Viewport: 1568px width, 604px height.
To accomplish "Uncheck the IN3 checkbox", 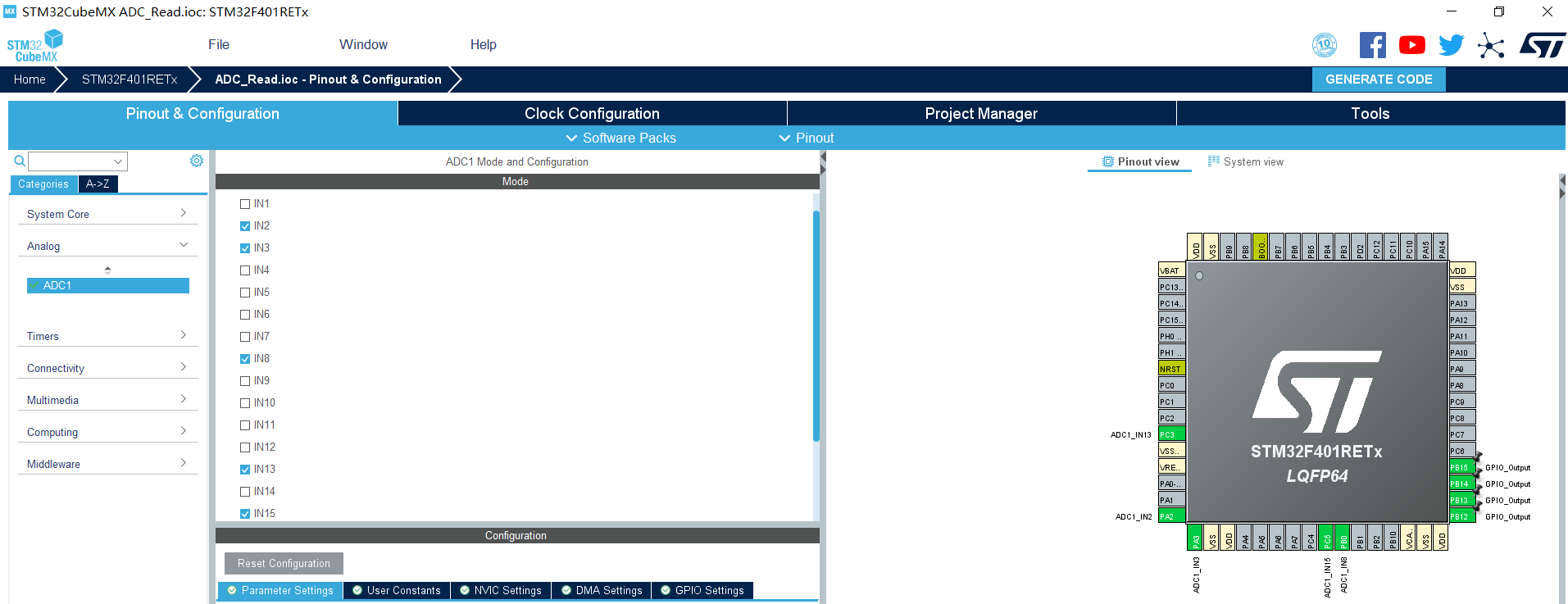I will click(x=245, y=248).
